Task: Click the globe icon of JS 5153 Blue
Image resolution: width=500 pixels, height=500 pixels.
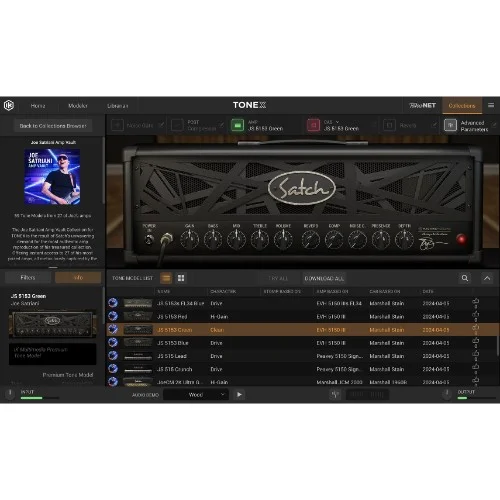Action: tap(113, 342)
